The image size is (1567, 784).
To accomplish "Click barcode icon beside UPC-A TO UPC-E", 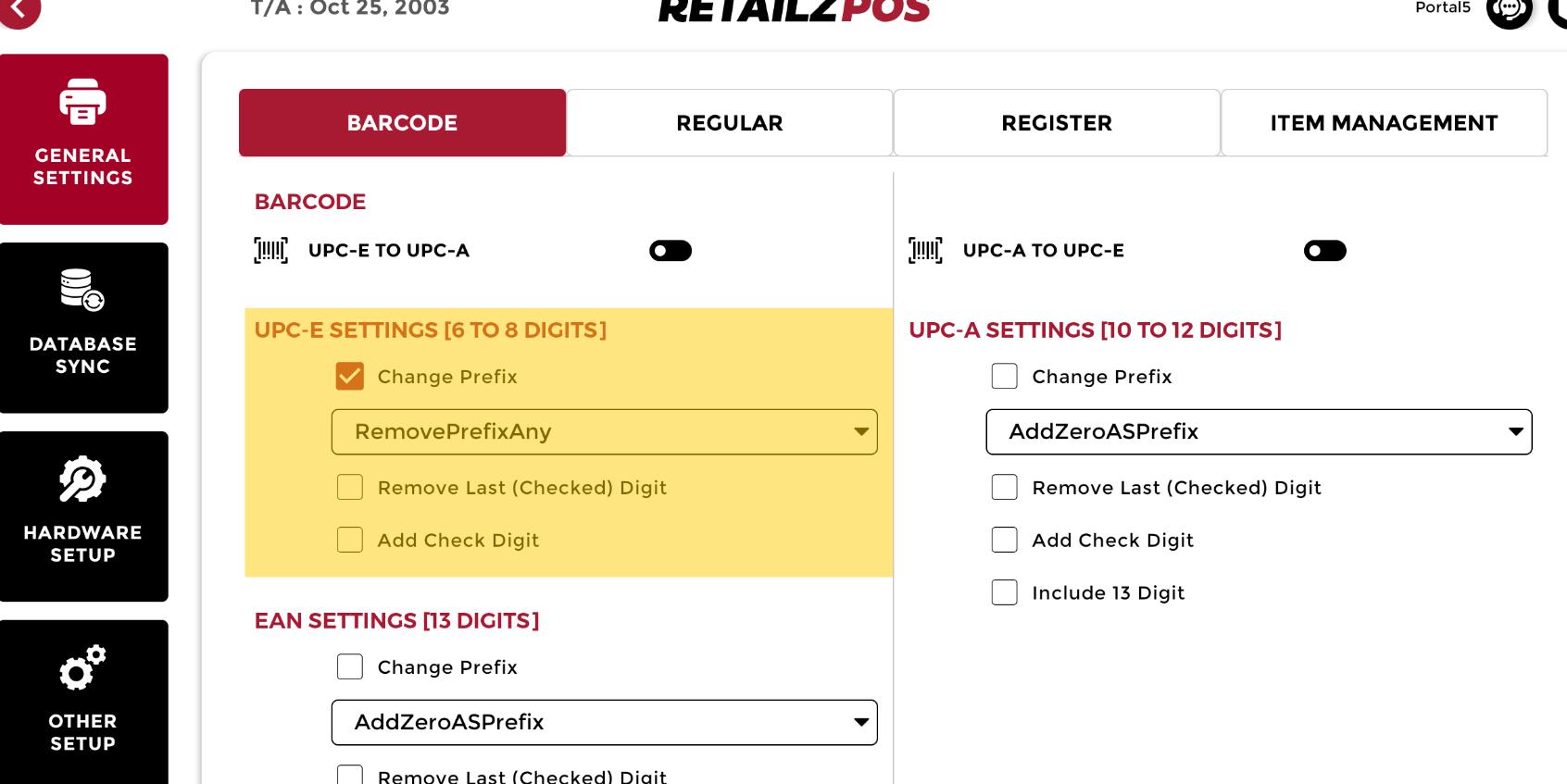I will 925,251.
